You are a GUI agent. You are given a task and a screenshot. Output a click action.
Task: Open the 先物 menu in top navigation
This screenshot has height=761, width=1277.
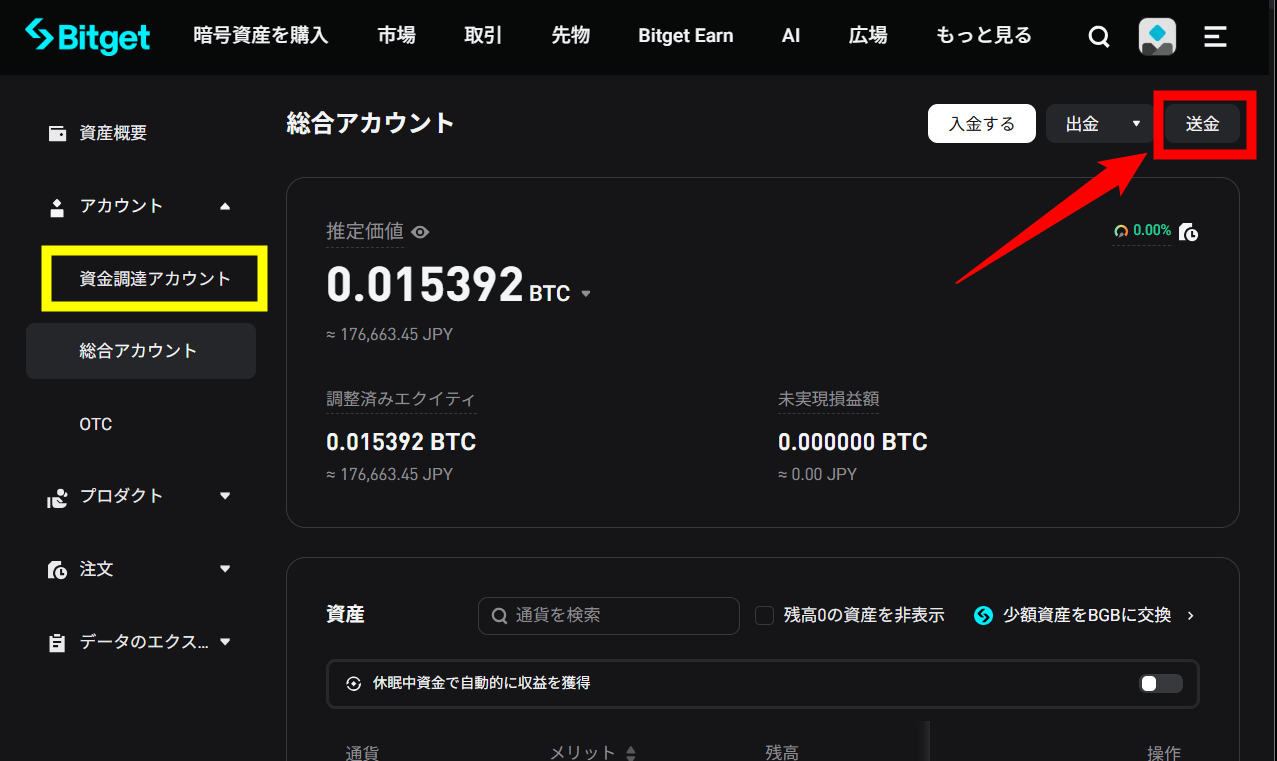(x=570, y=36)
